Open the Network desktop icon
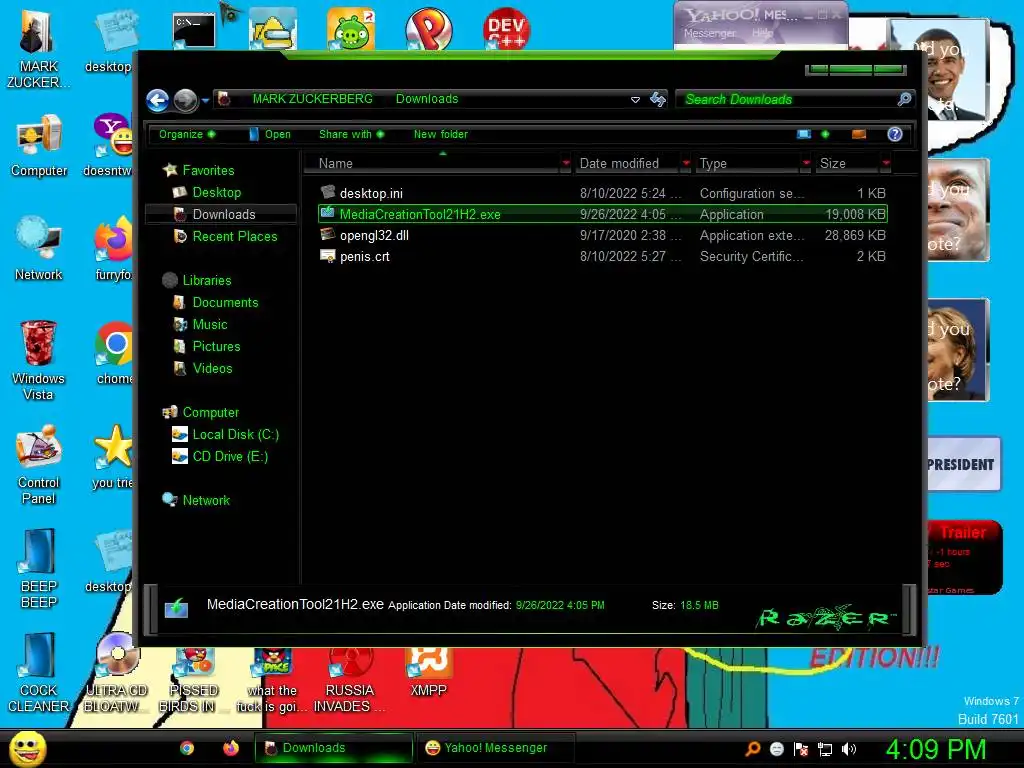Screen dimensions: 1024x768 39,249
